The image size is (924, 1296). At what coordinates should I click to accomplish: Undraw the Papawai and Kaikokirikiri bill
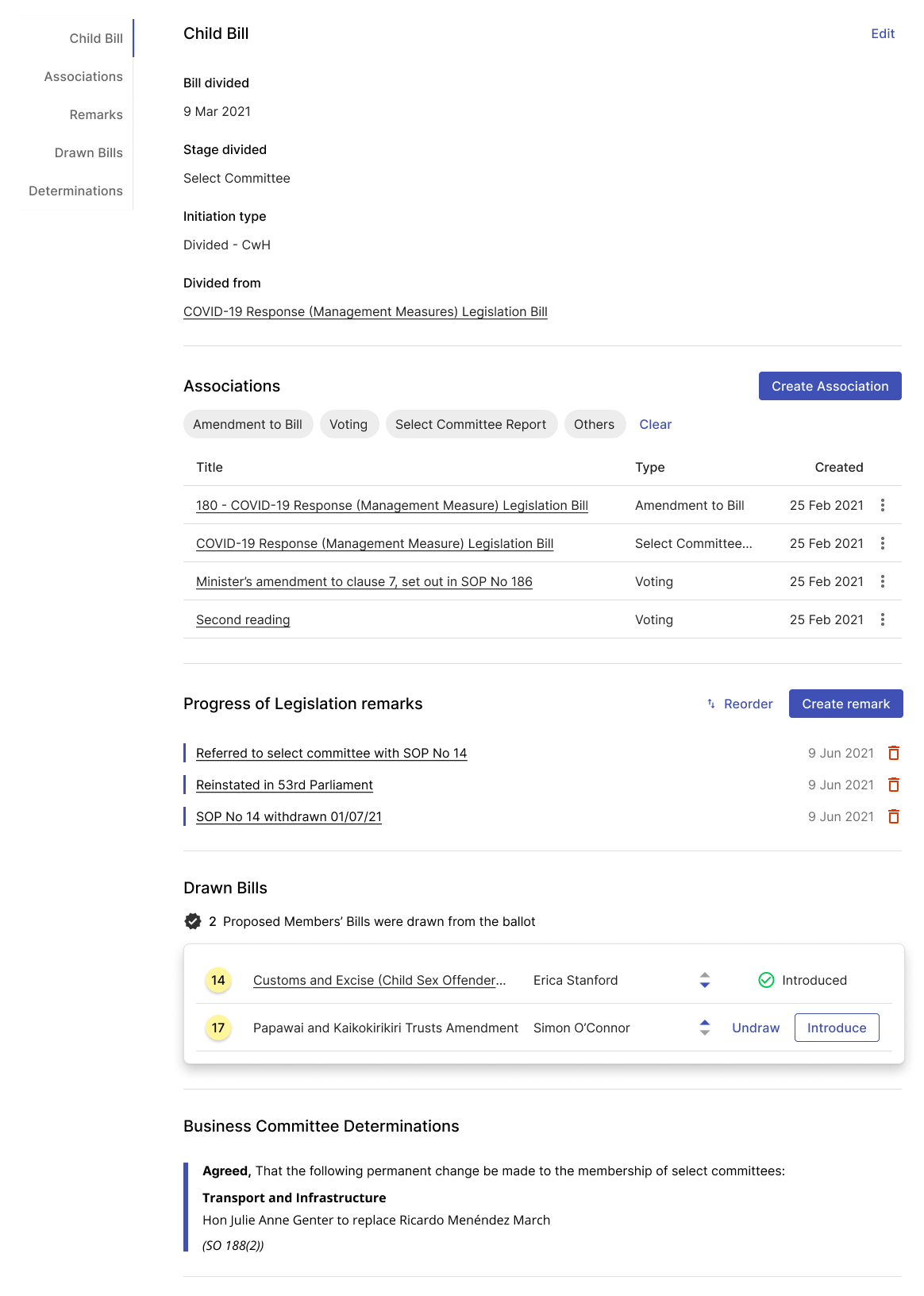(756, 1028)
